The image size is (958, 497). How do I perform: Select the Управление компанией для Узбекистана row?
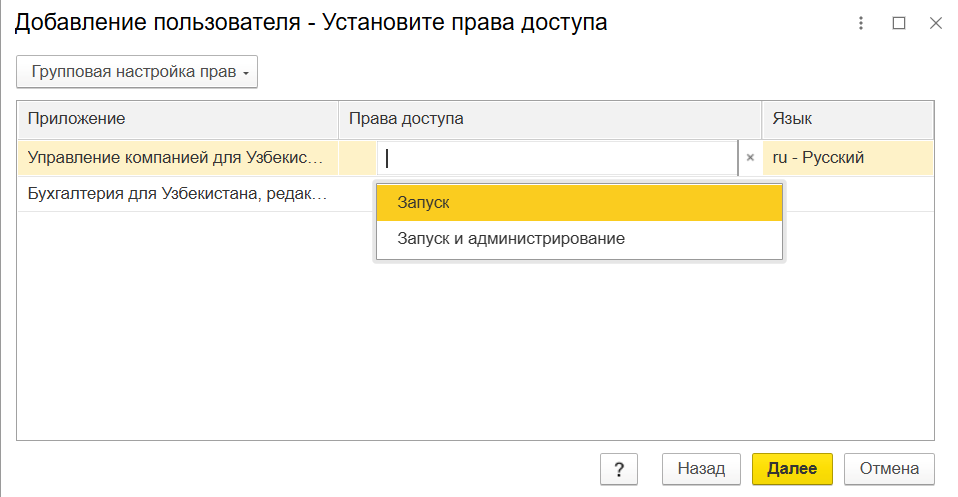pyautogui.click(x=176, y=158)
